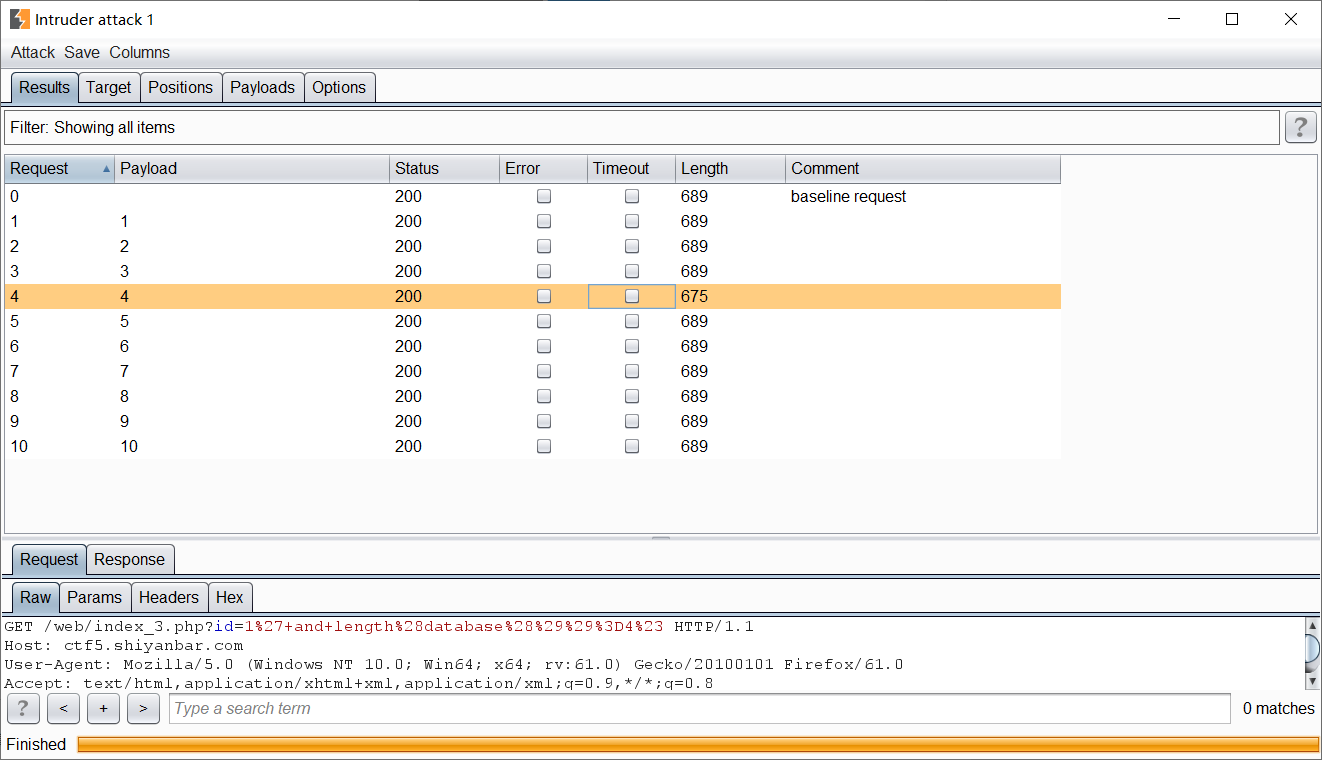This screenshot has height=760, width=1322.
Task: Open the Columns menu
Action: point(140,53)
